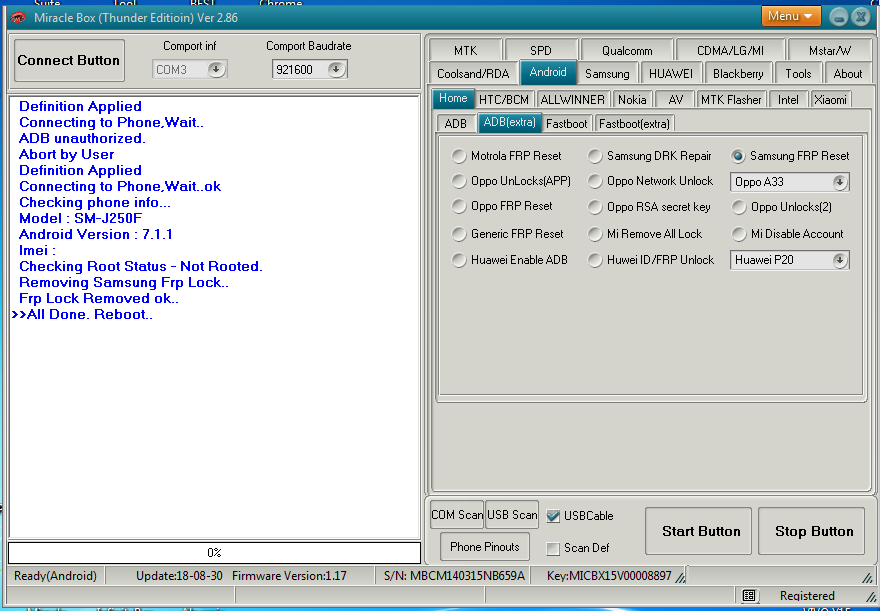This screenshot has width=880, height=611.
Task: Open the HTC/BCM sub-tab
Action: [503, 100]
